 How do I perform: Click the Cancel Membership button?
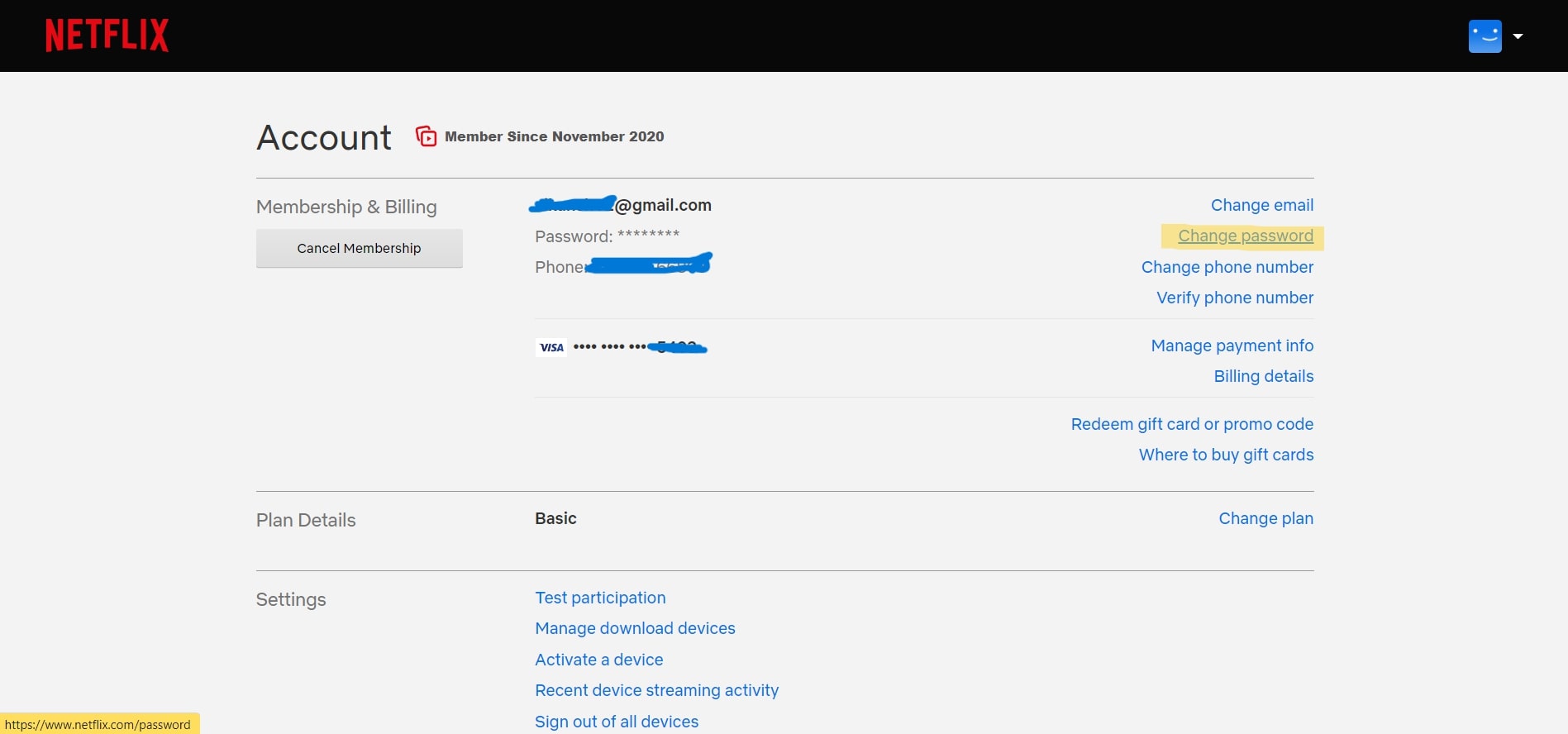click(359, 248)
